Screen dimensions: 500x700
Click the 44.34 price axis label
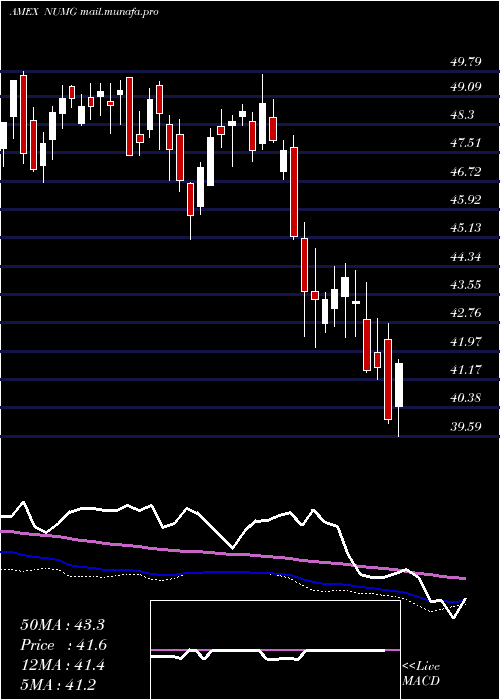pos(466,256)
